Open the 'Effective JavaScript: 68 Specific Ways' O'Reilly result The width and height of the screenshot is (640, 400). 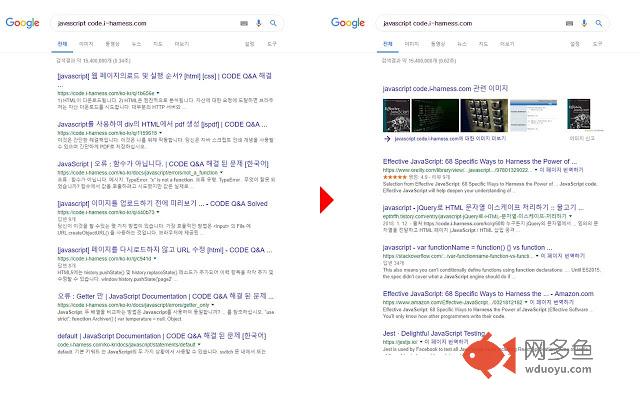click(x=480, y=161)
